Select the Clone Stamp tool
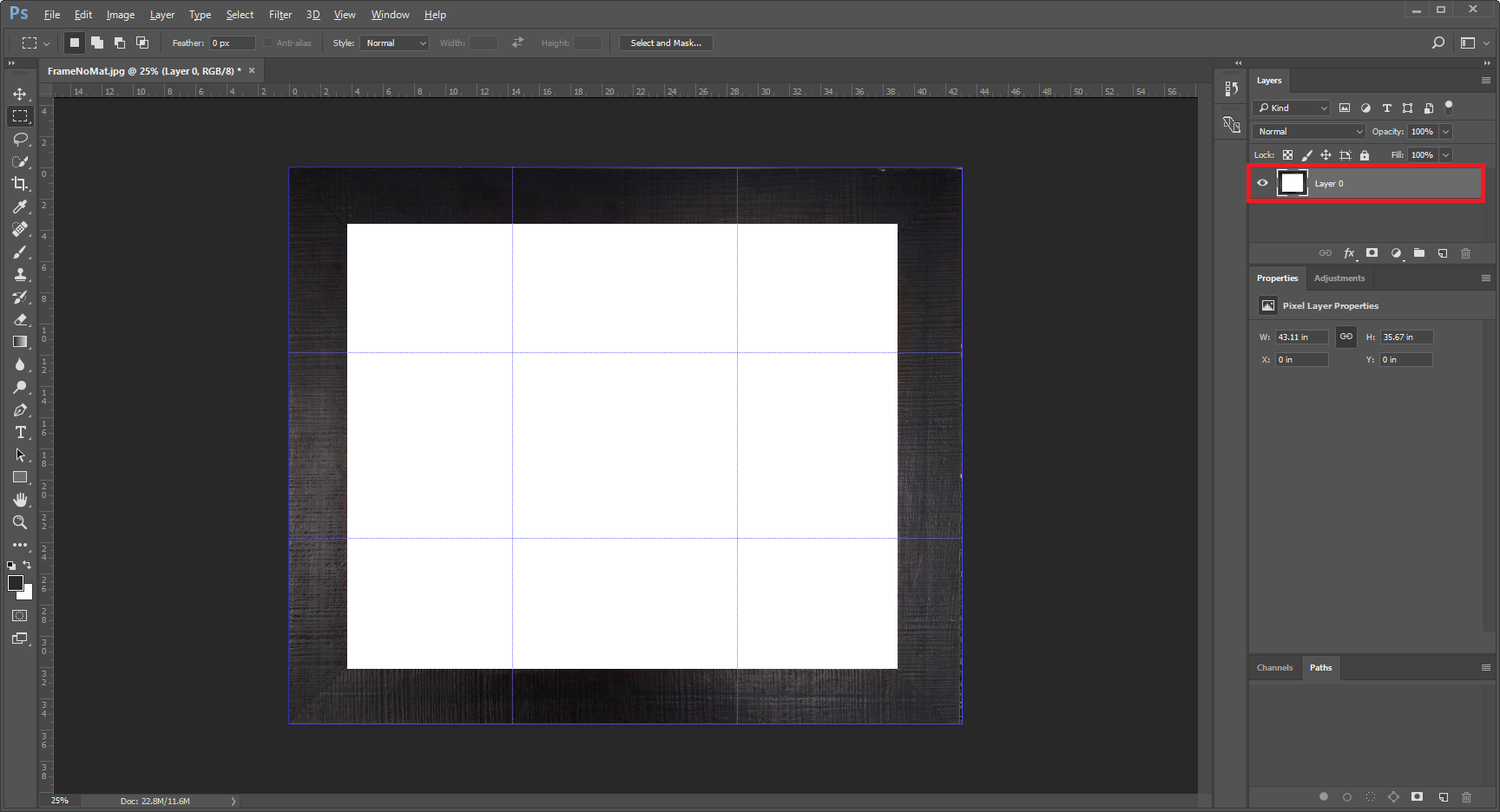Viewport: 1500px width, 812px height. click(20, 274)
